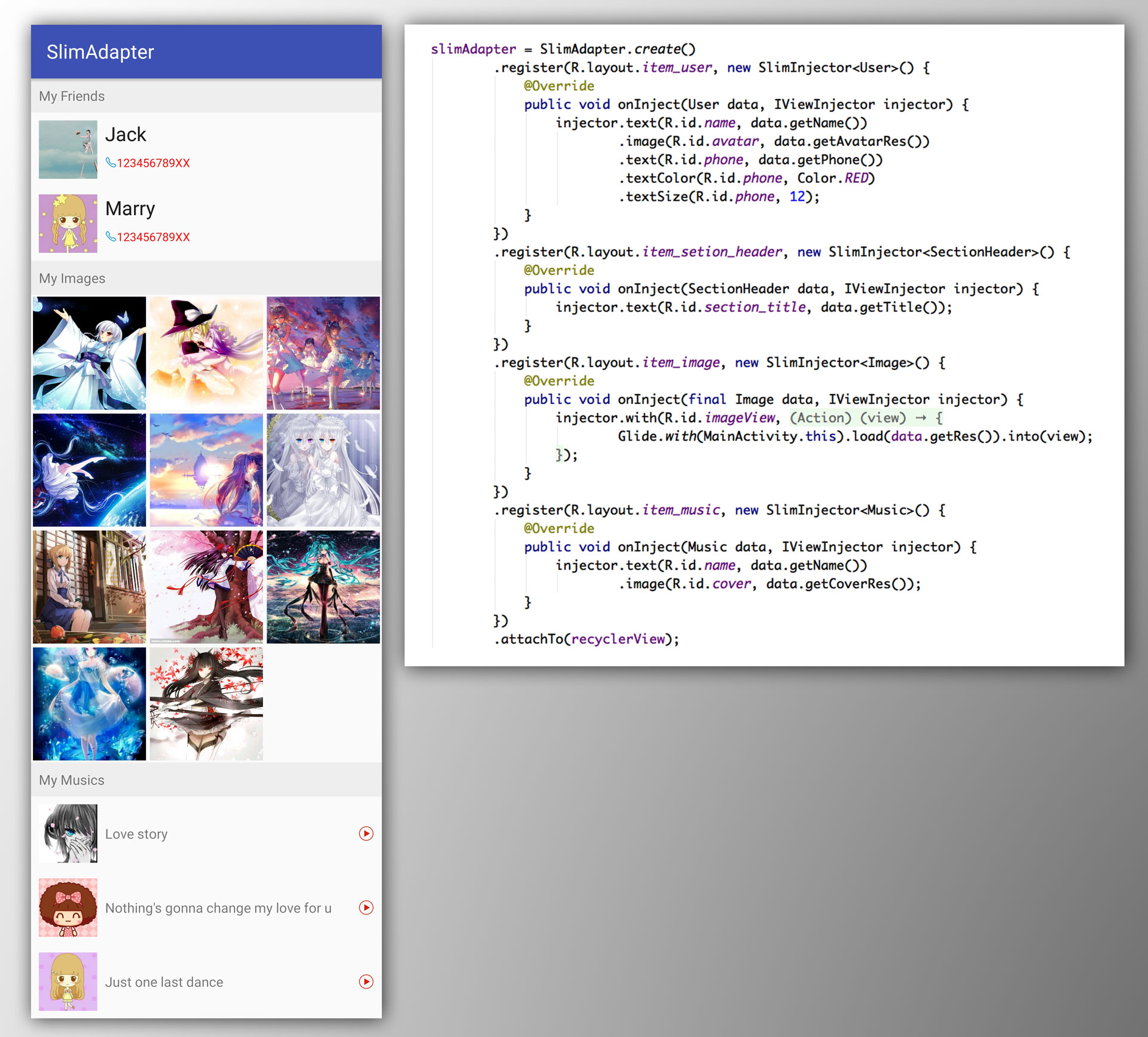Viewport: 1148px width, 1037px height.
Task: Tap phone icon beside Jack's number
Action: (x=111, y=163)
